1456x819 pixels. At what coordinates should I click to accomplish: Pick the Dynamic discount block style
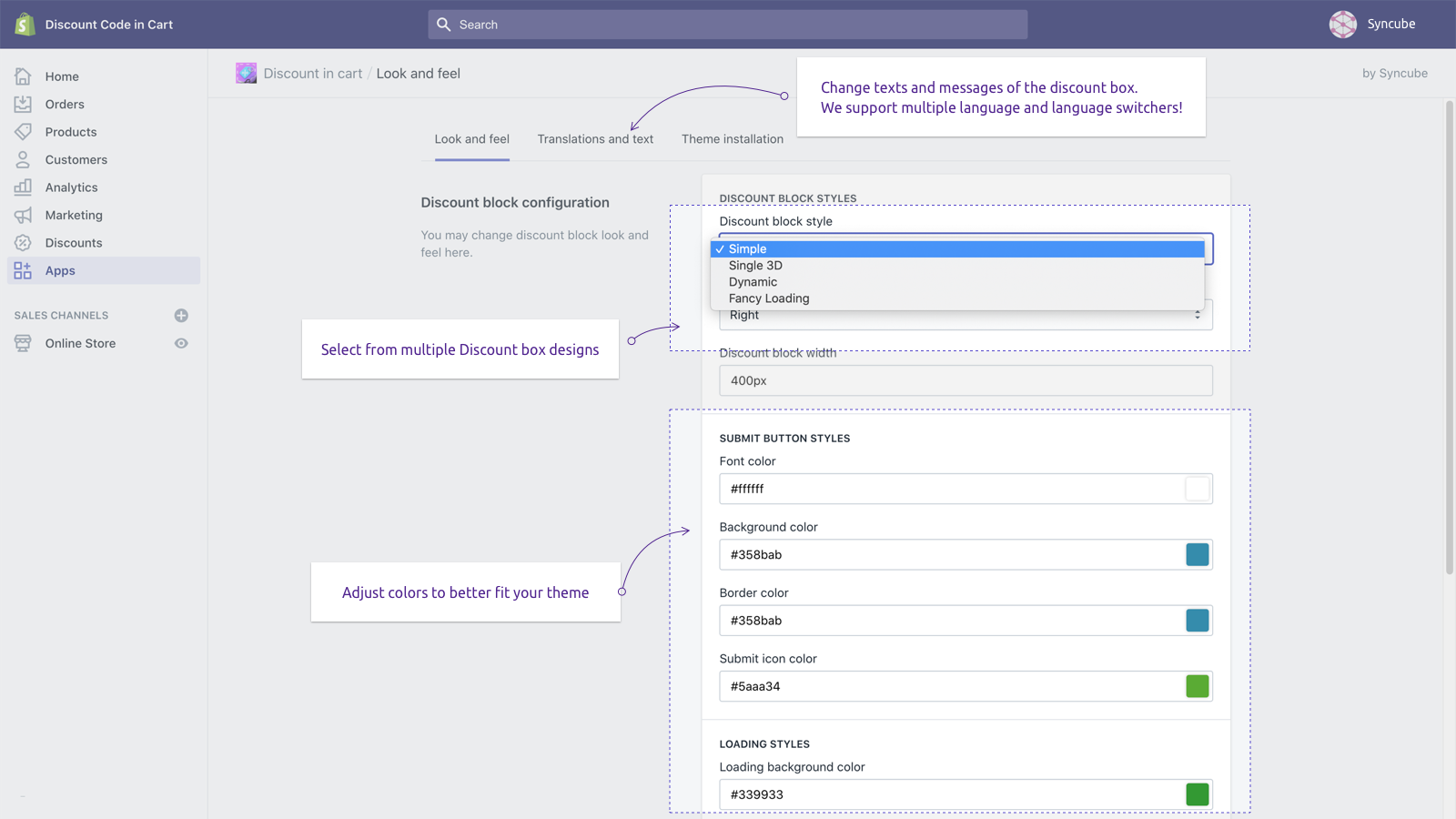[753, 282]
